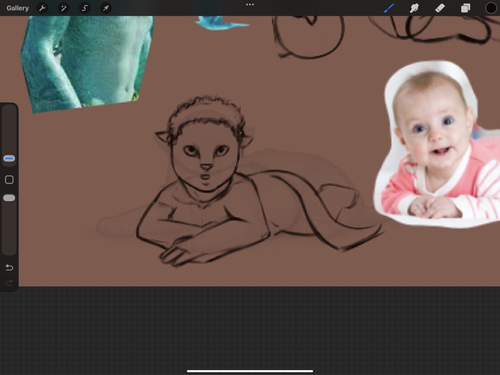Select the Brush paint tool
The image size is (500, 375).
coord(389,8)
